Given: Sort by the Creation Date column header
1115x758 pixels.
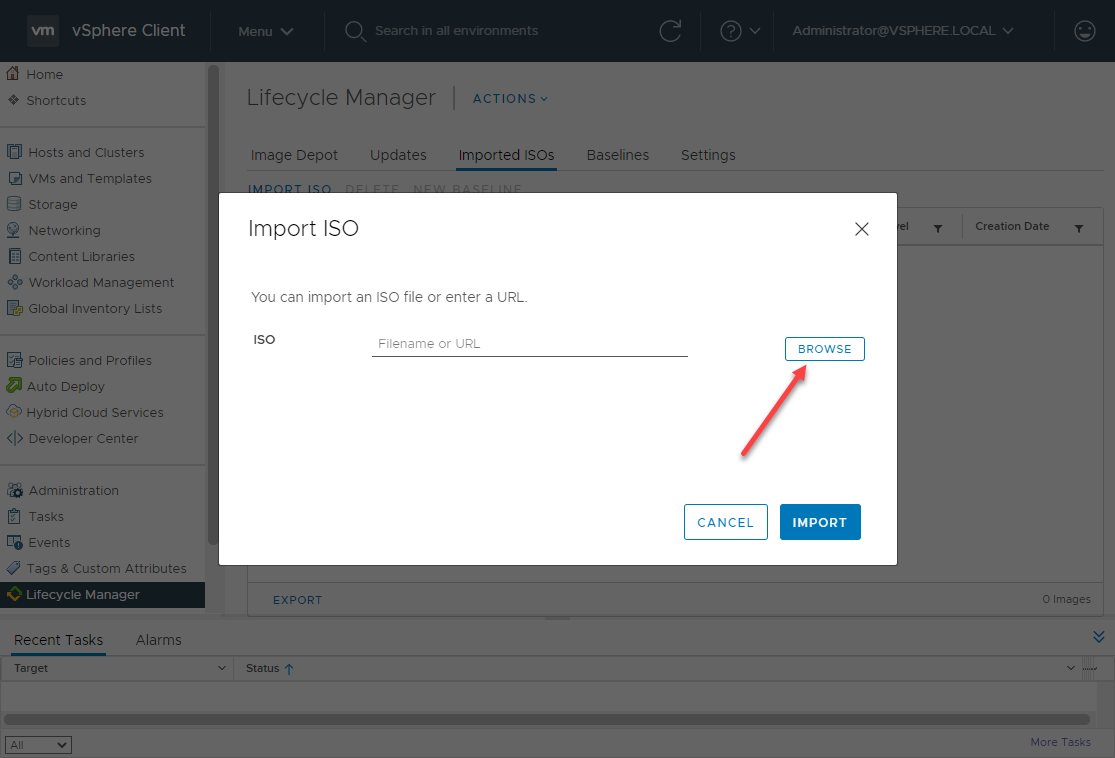Looking at the screenshot, I should (x=1012, y=226).
